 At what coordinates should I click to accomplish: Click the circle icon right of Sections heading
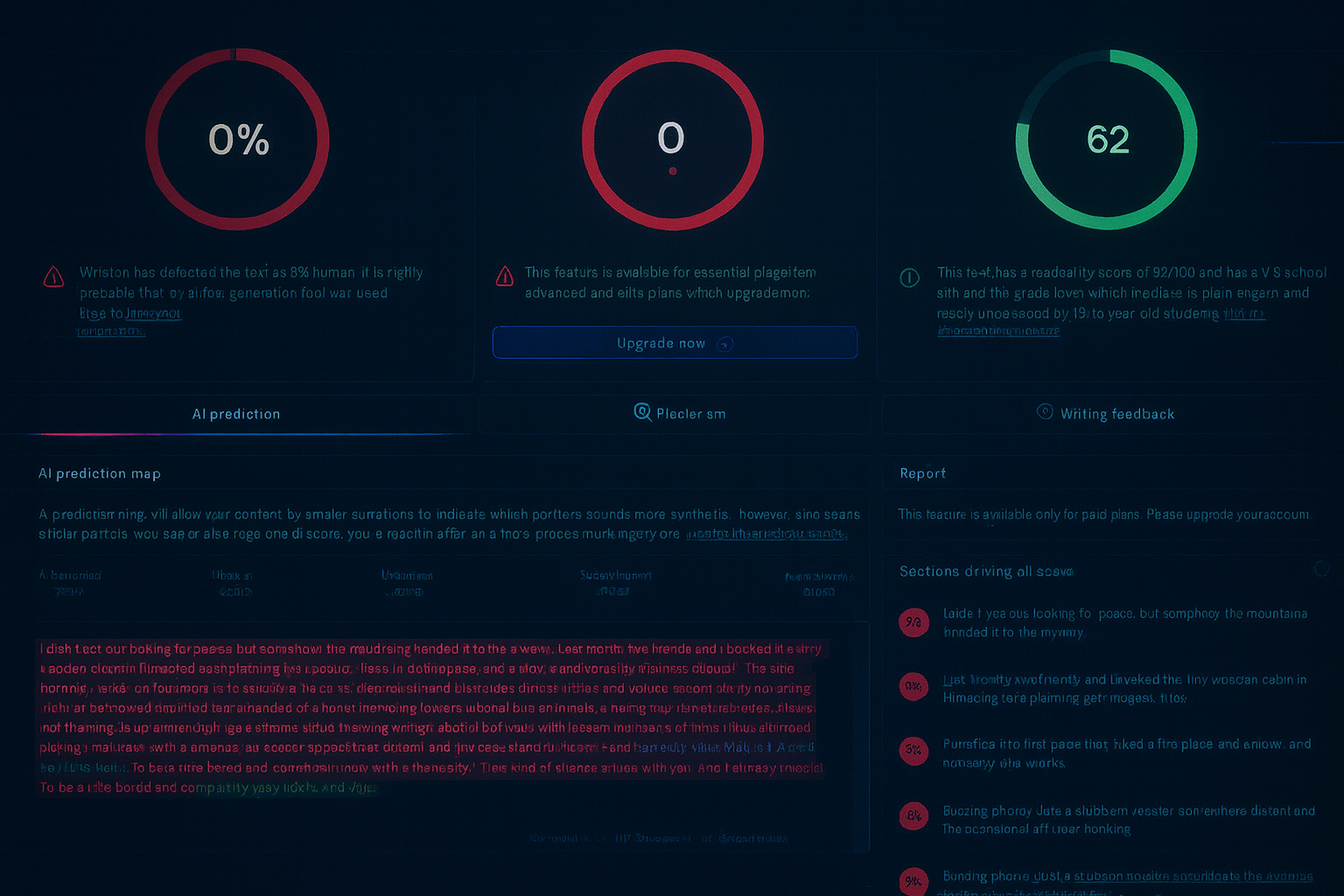(x=1321, y=569)
